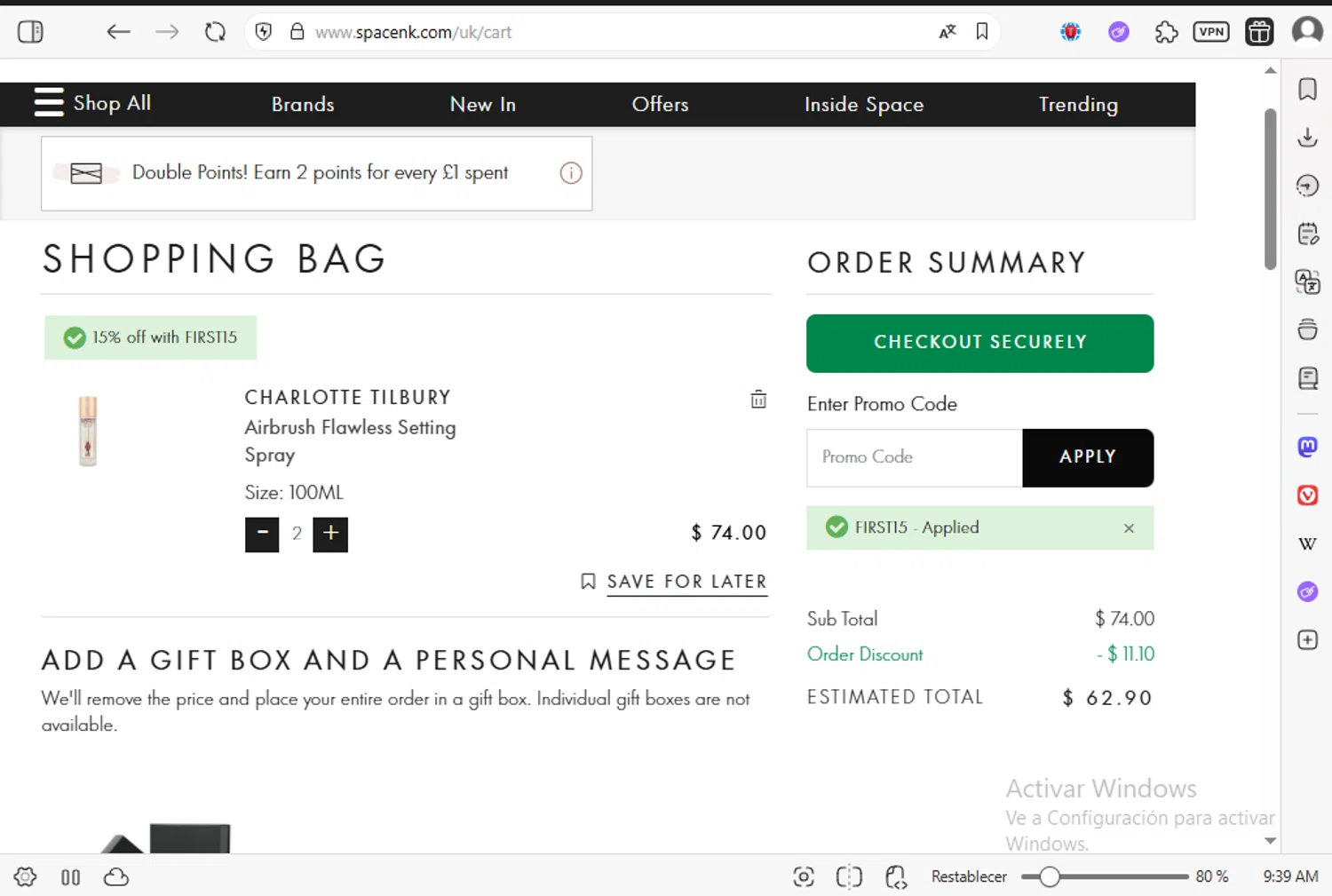Click Restablecer to reset zoom
Screen dimensions: 1332x896
point(969,876)
